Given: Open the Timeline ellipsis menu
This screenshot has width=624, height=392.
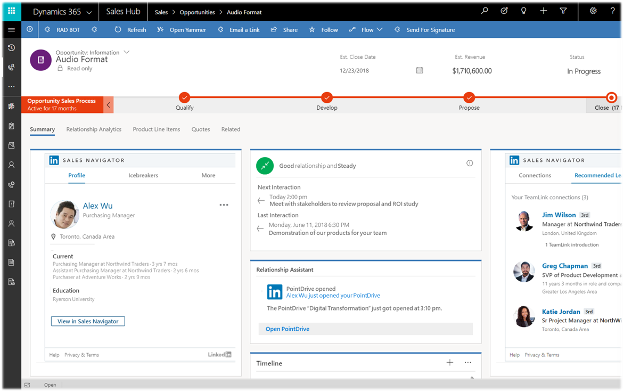Looking at the screenshot, I should click(x=468, y=363).
